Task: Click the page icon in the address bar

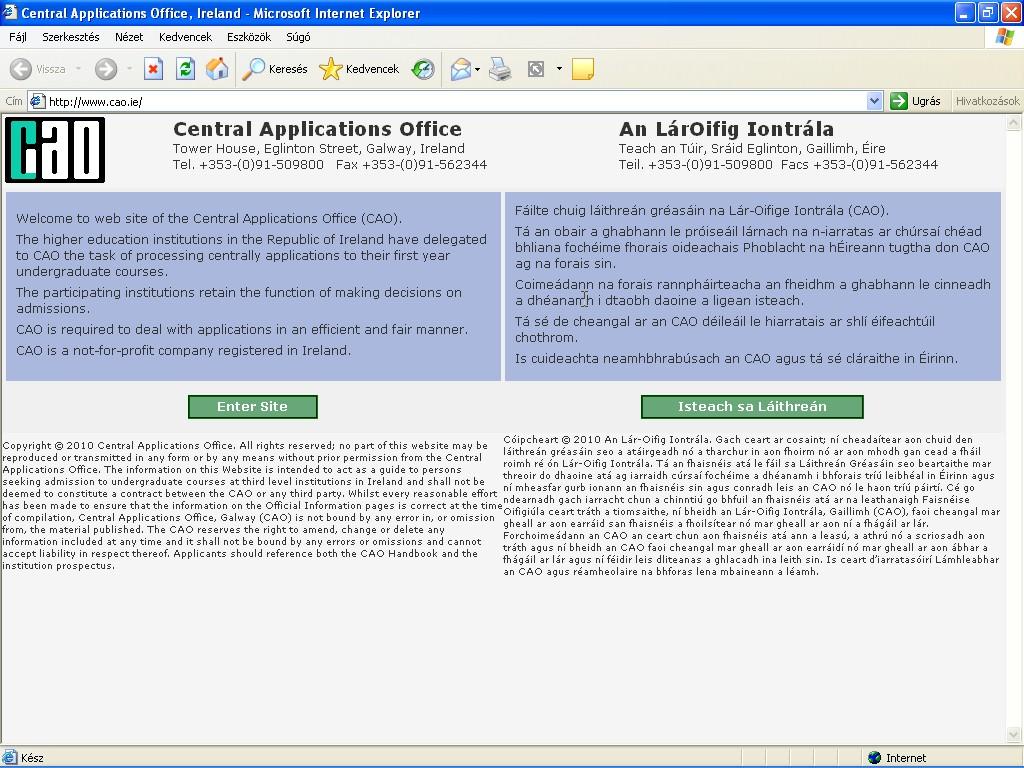Action: coord(37,101)
